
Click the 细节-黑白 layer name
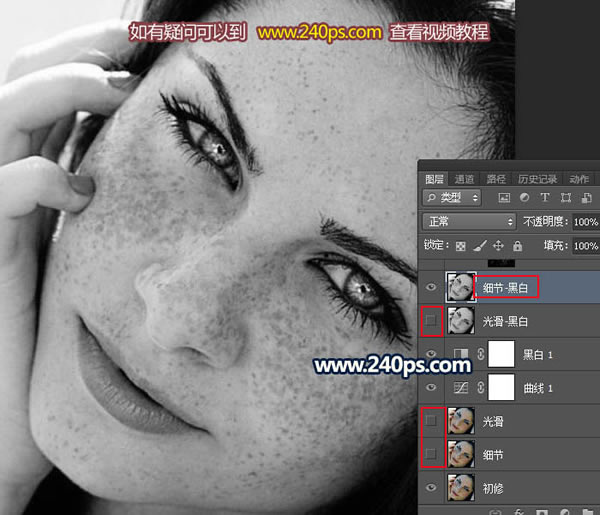coord(505,288)
